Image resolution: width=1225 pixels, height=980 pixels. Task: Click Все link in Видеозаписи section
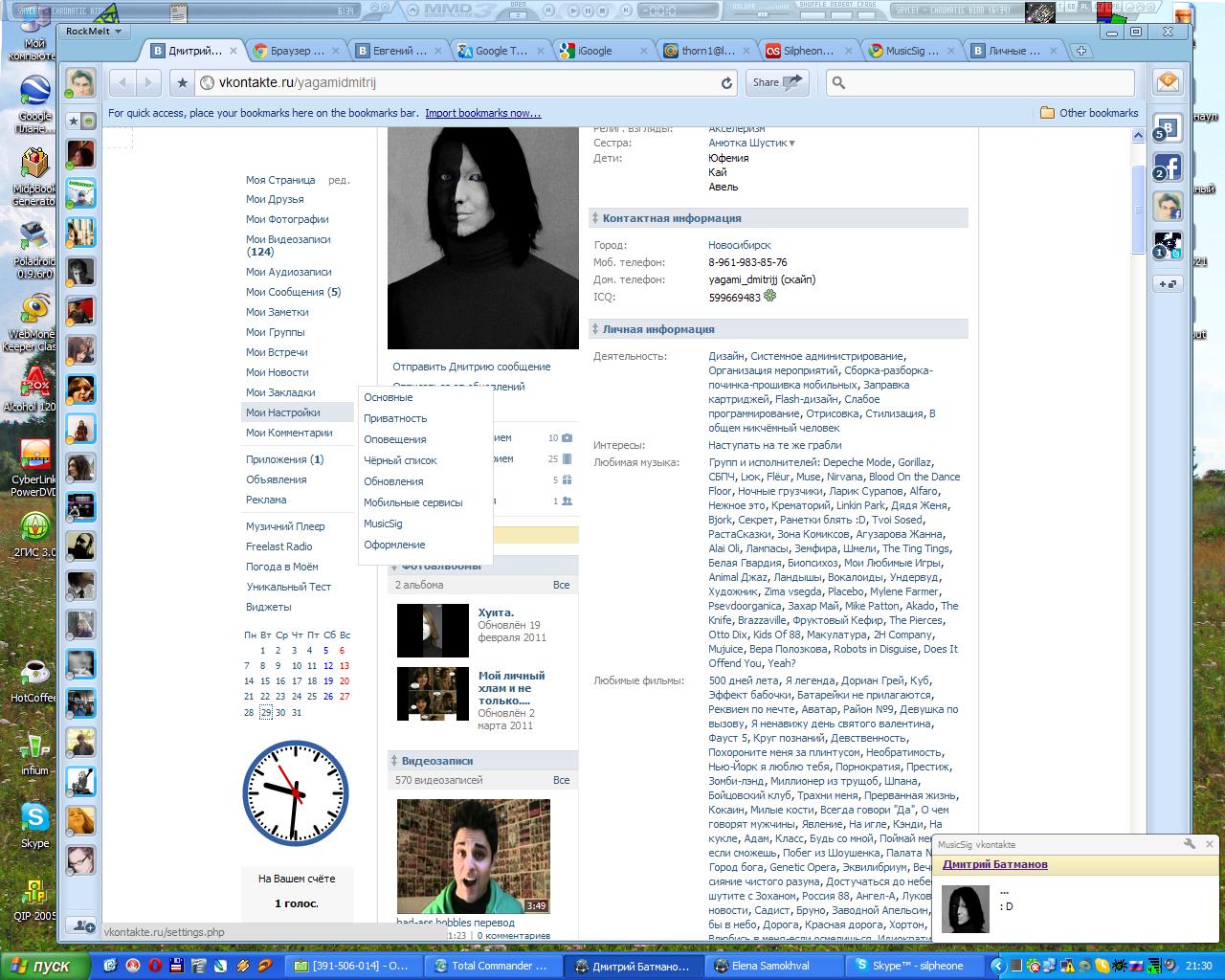(x=561, y=780)
